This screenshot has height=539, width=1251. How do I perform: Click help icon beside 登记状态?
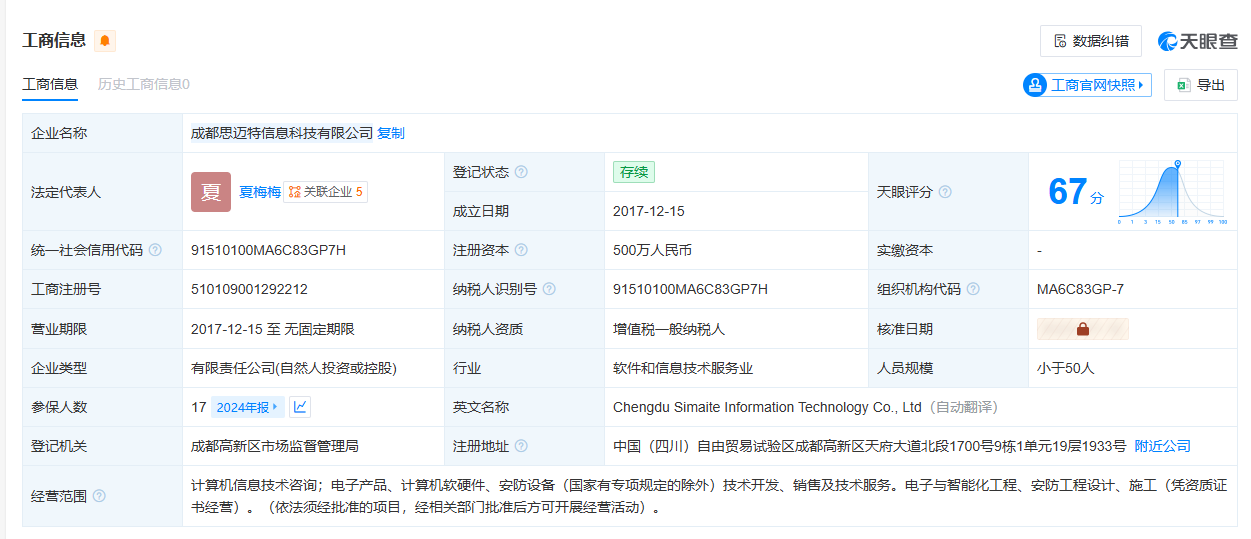coord(521,172)
